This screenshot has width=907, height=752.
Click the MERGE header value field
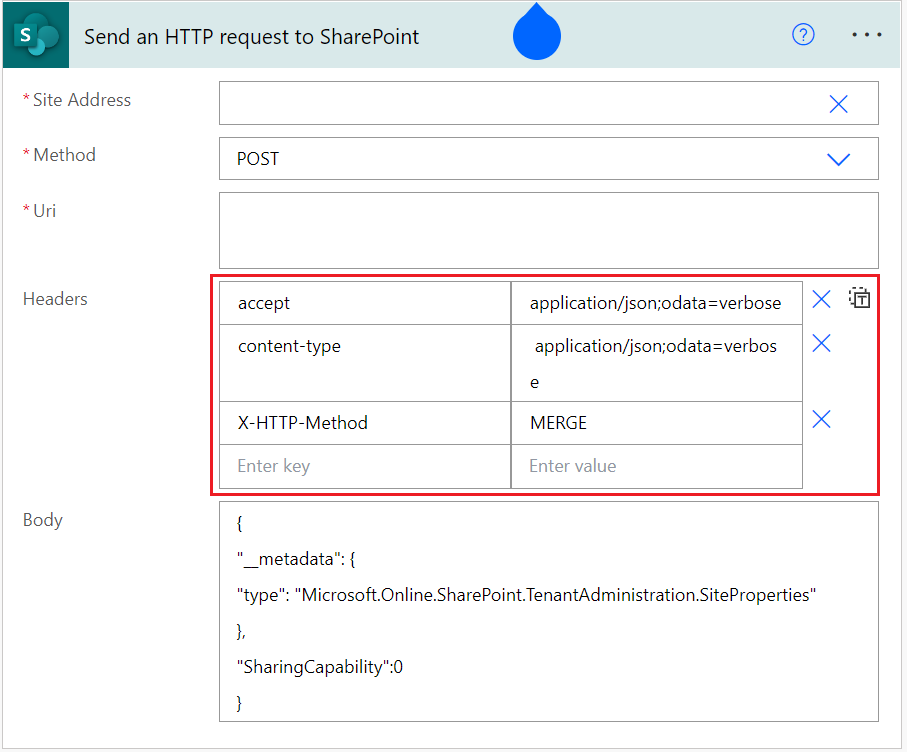coord(657,422)
